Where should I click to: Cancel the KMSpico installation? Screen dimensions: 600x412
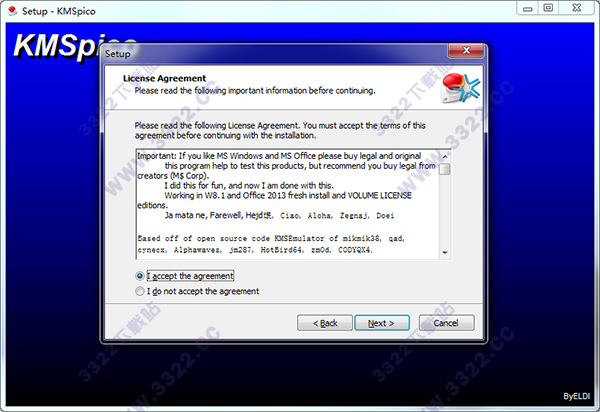point(446,323)
